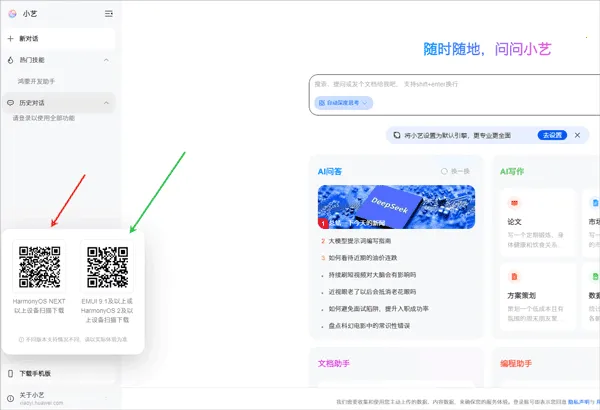Collapse the sidebar with the menu icon
Image resolution: width=600 pixels, height=410 pixels.
point(108,14)
